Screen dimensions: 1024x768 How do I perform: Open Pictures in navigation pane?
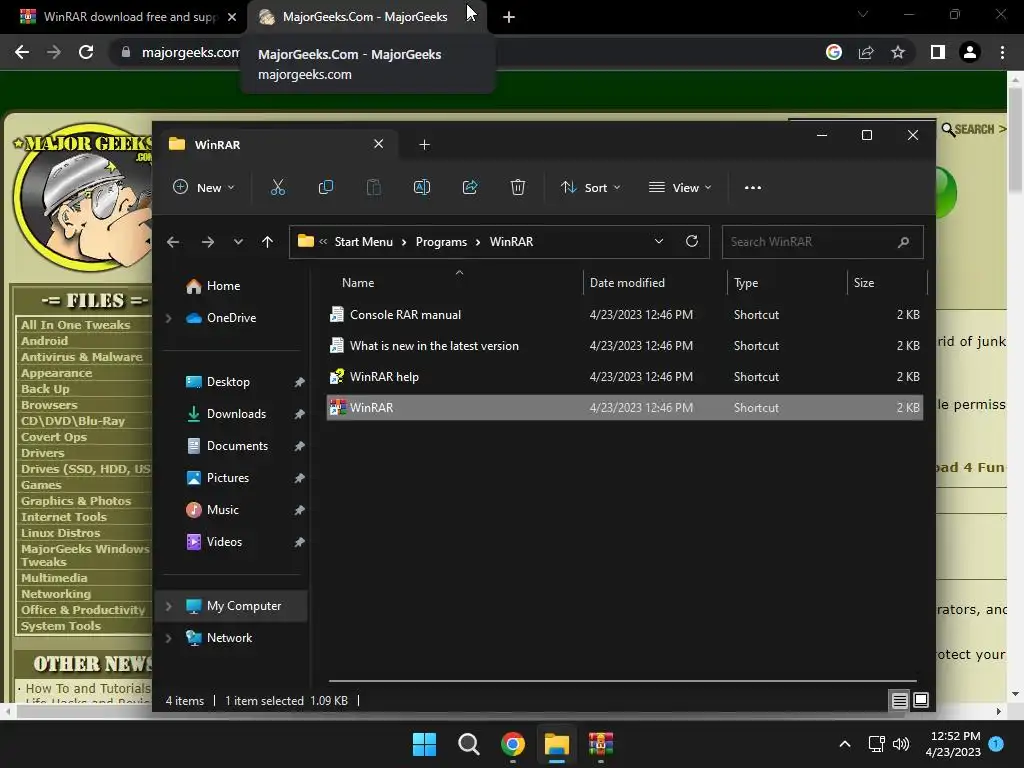click(227, 478)
